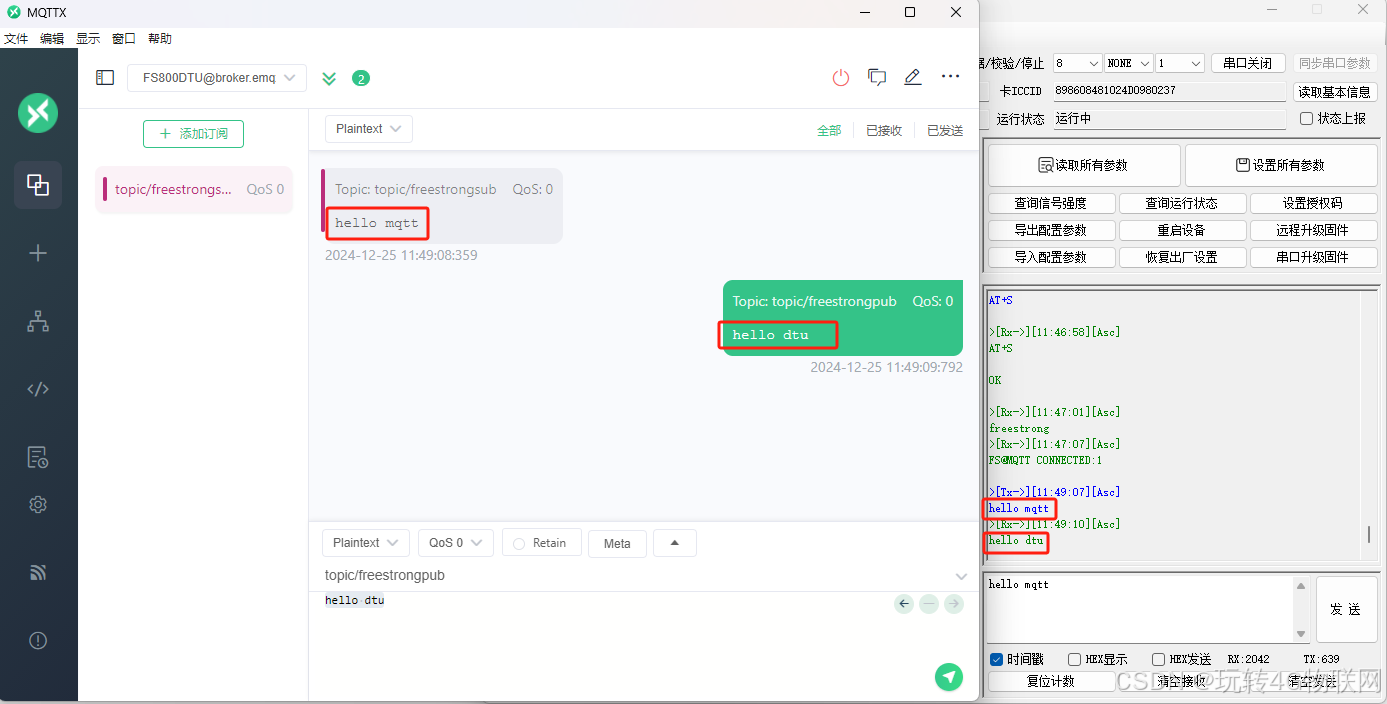Click the green send message icon

click(x=948, y=677)
